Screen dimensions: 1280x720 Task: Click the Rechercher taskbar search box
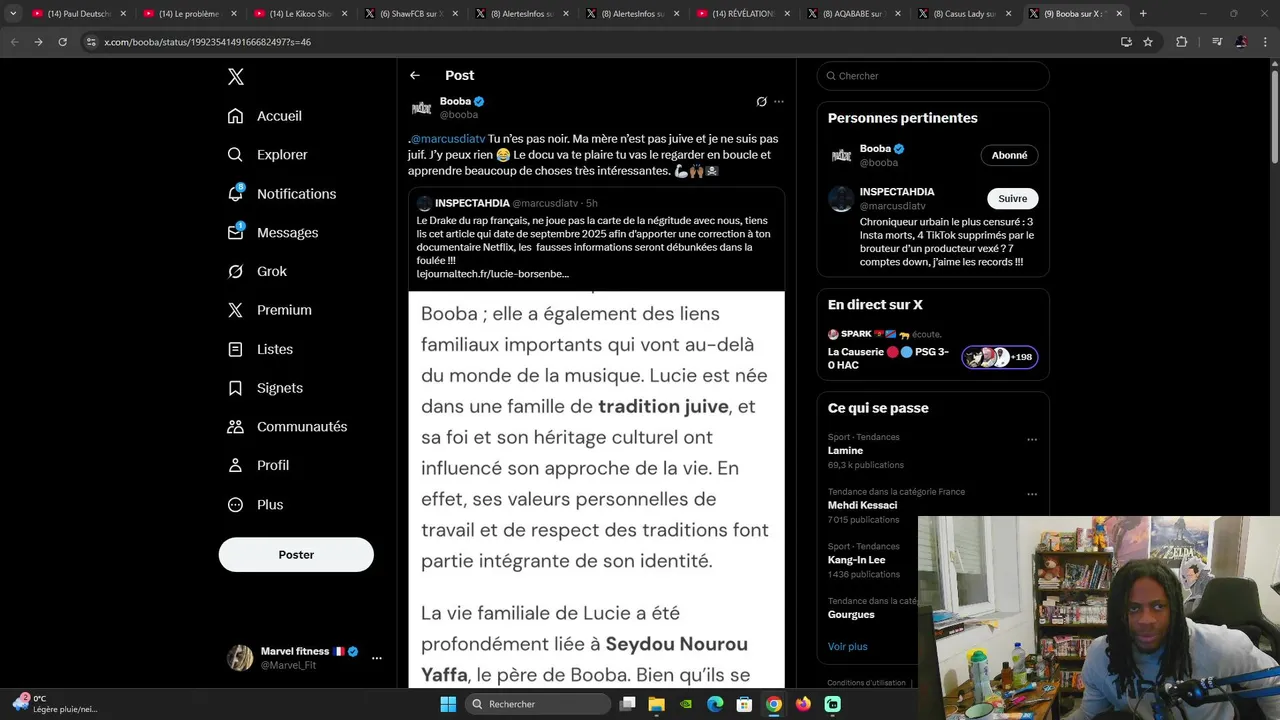(x=538, y=704)
